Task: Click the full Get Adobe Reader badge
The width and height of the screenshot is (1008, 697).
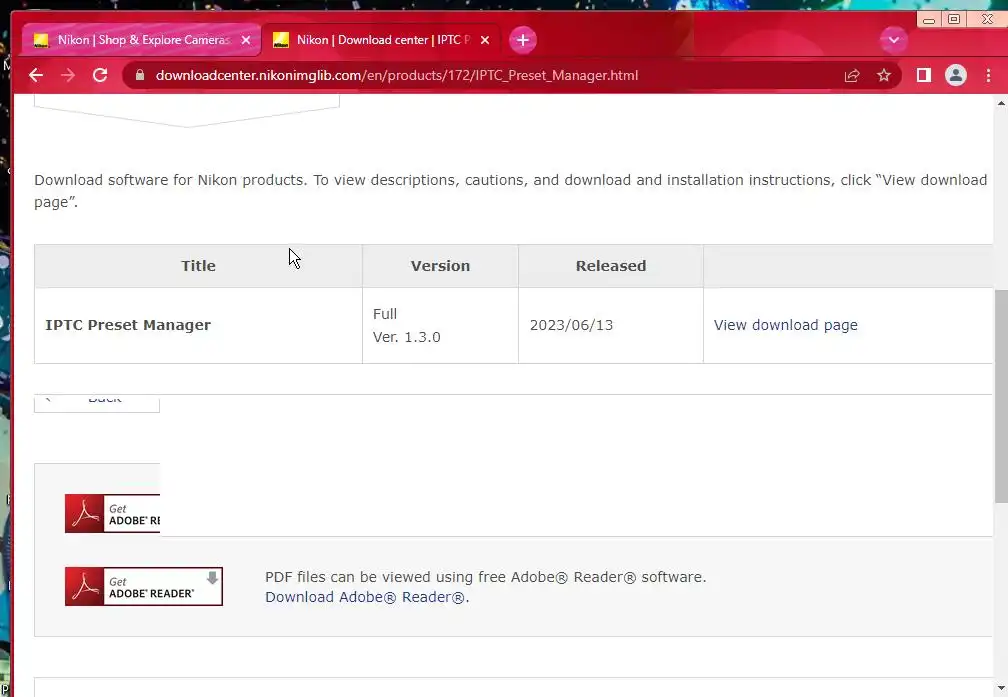Action: [144, 586]
